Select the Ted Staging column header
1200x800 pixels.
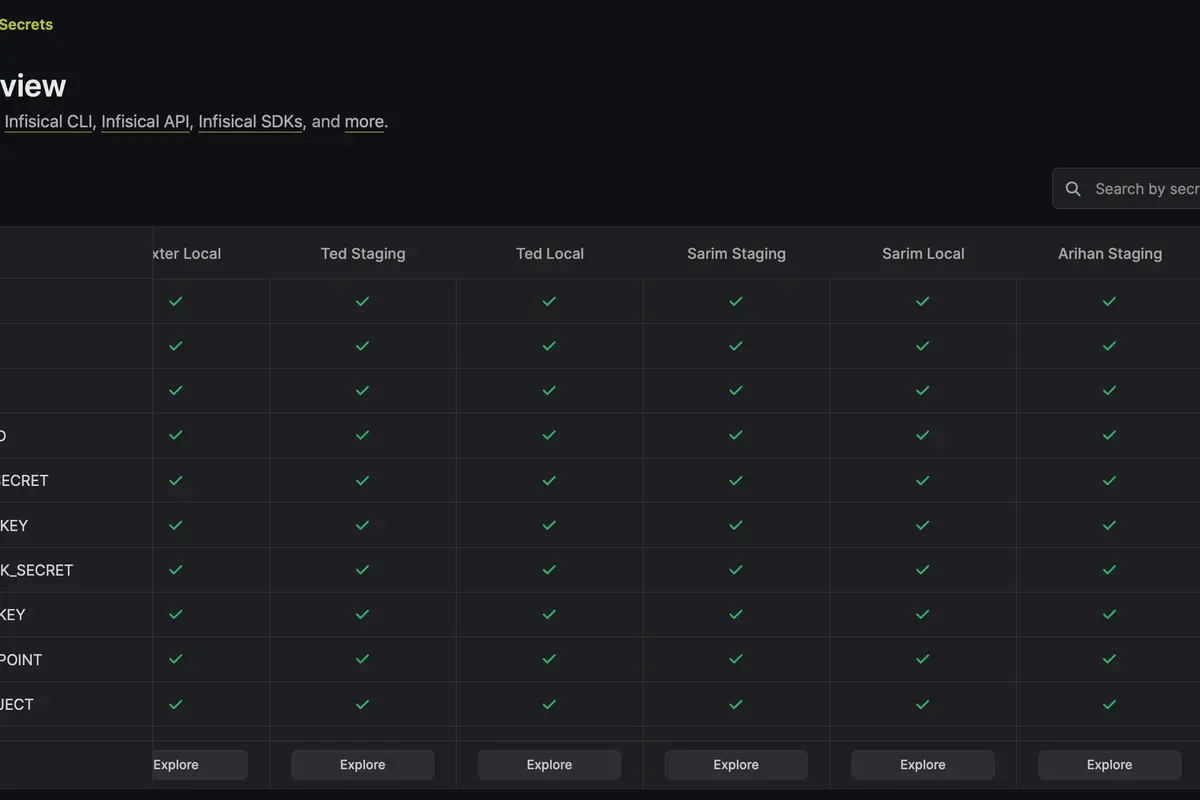click(363, 254)
